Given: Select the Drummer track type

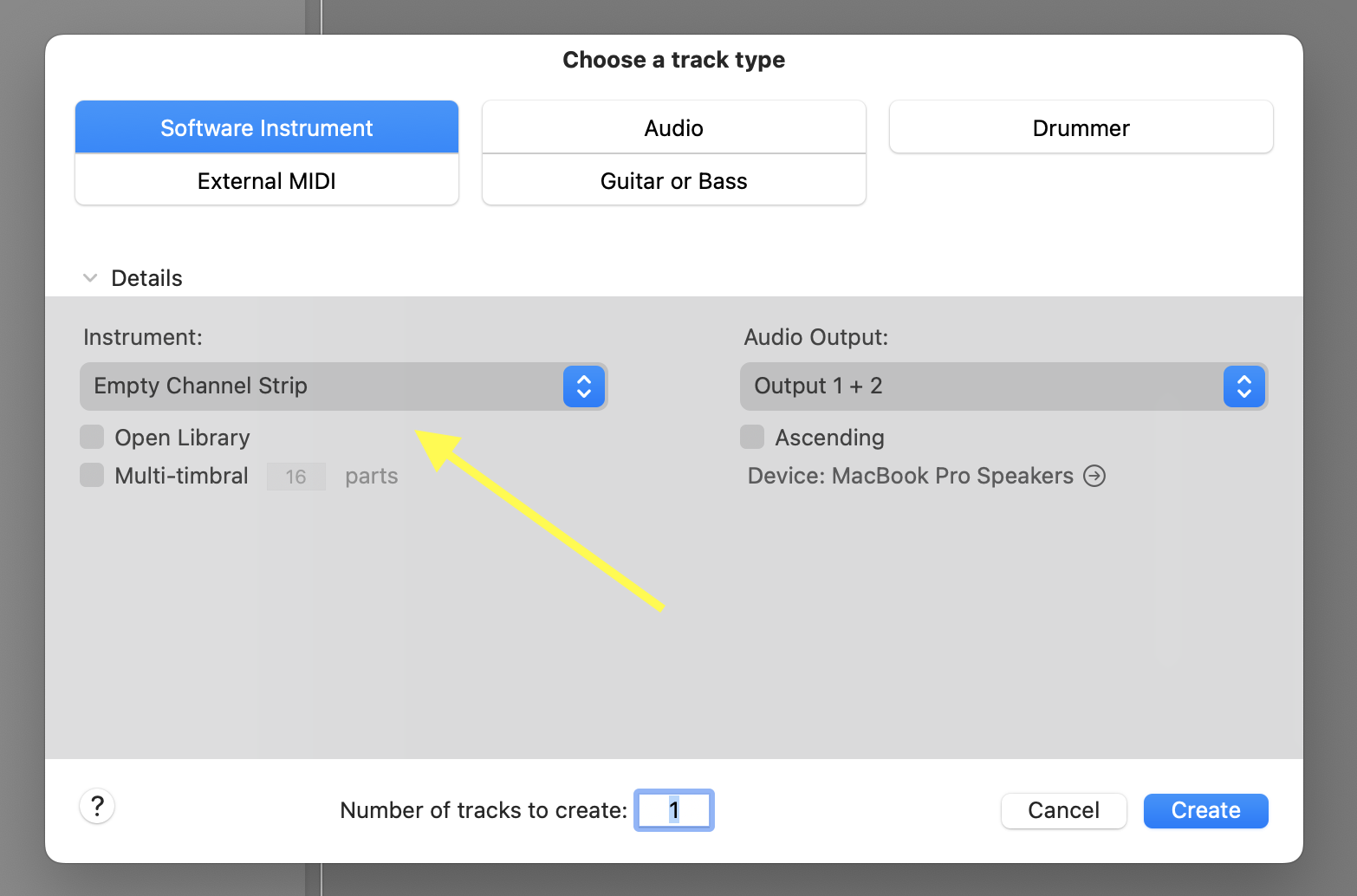Looking at the screenshot, I should (x=1081, y=128).
